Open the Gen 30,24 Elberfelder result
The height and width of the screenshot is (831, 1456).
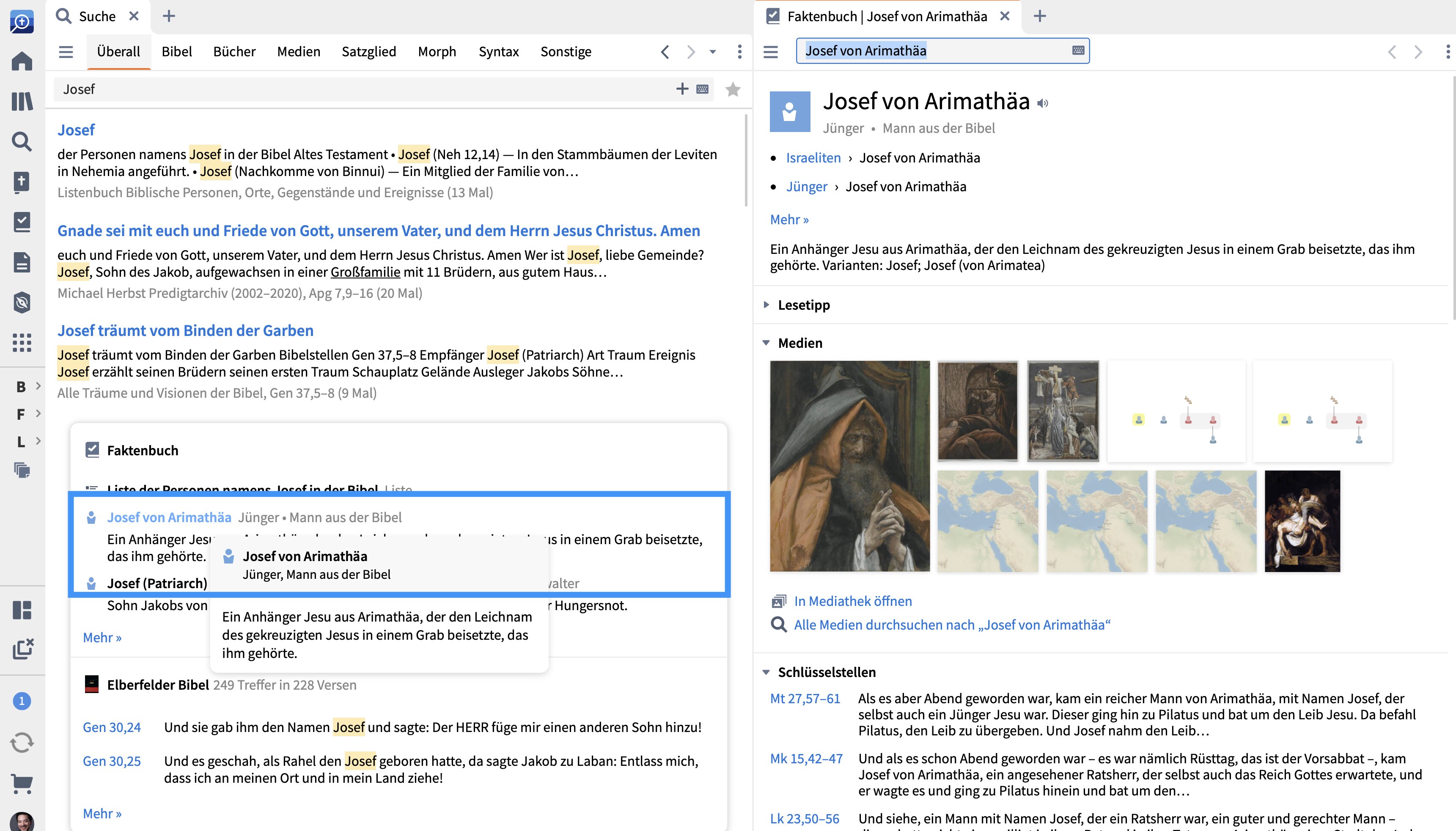[x=112, y=728]
